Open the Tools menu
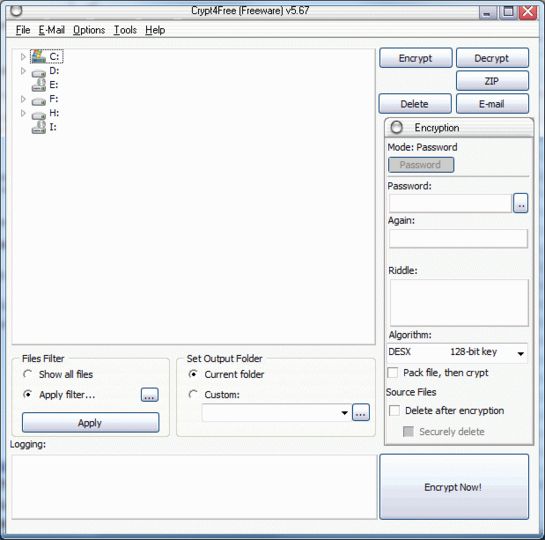 (125, 30)
